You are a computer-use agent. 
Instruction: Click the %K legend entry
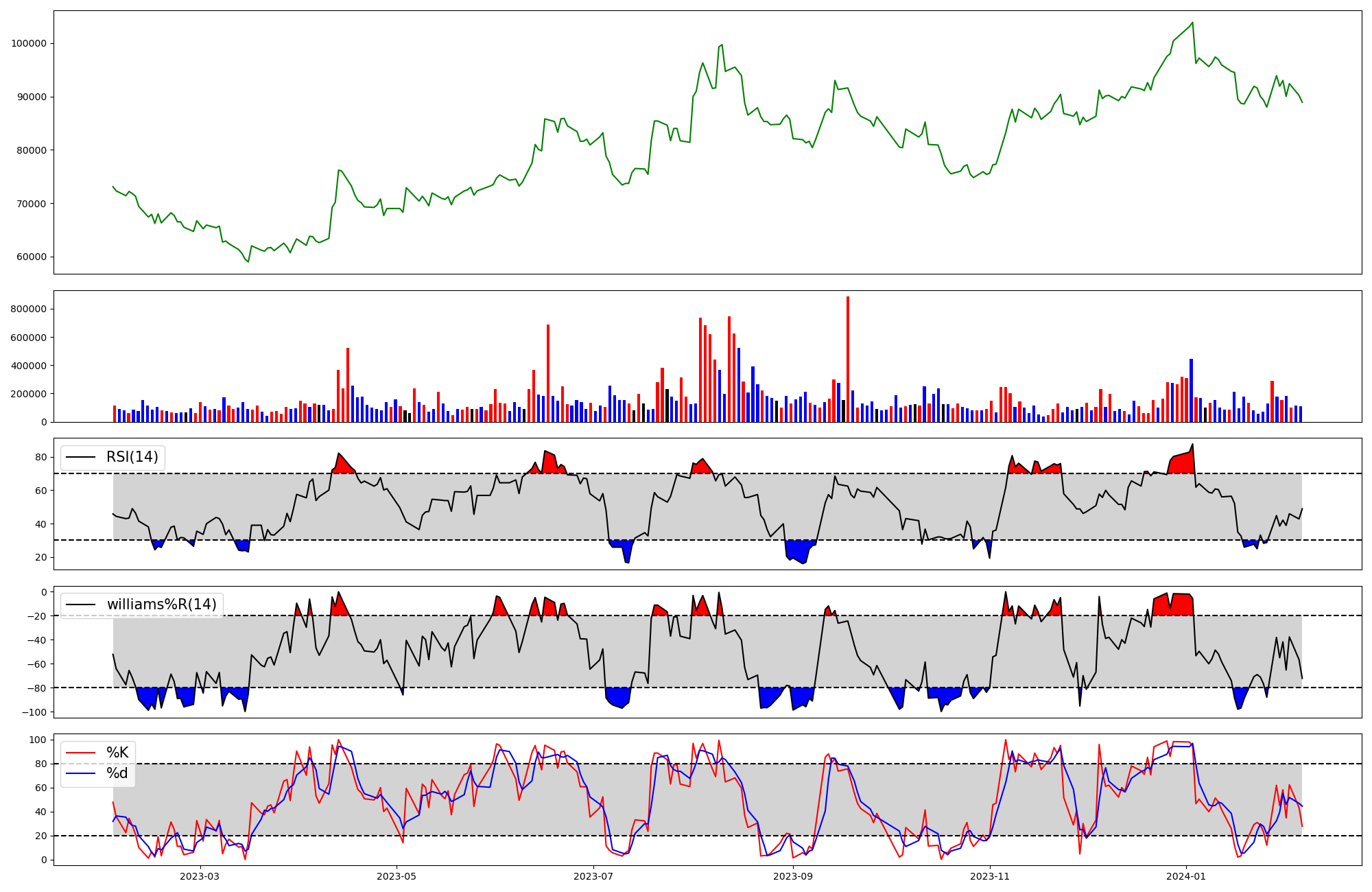pyautogui.click(x=117, y=753)
